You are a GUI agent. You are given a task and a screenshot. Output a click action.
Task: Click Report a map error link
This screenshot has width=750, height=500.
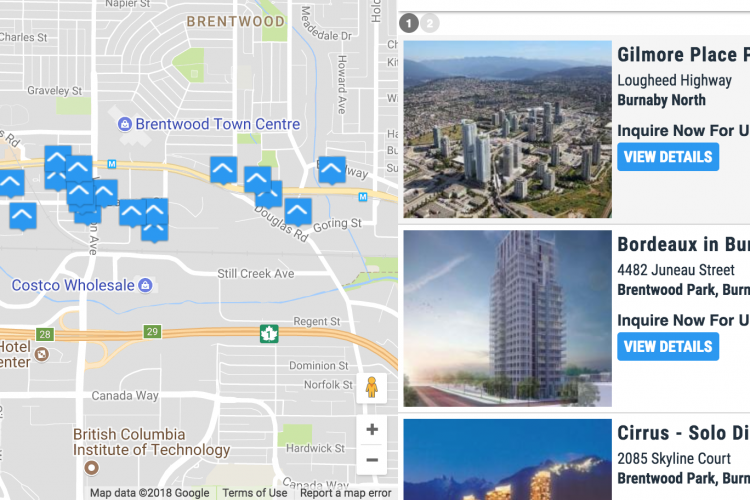point(345,493)
